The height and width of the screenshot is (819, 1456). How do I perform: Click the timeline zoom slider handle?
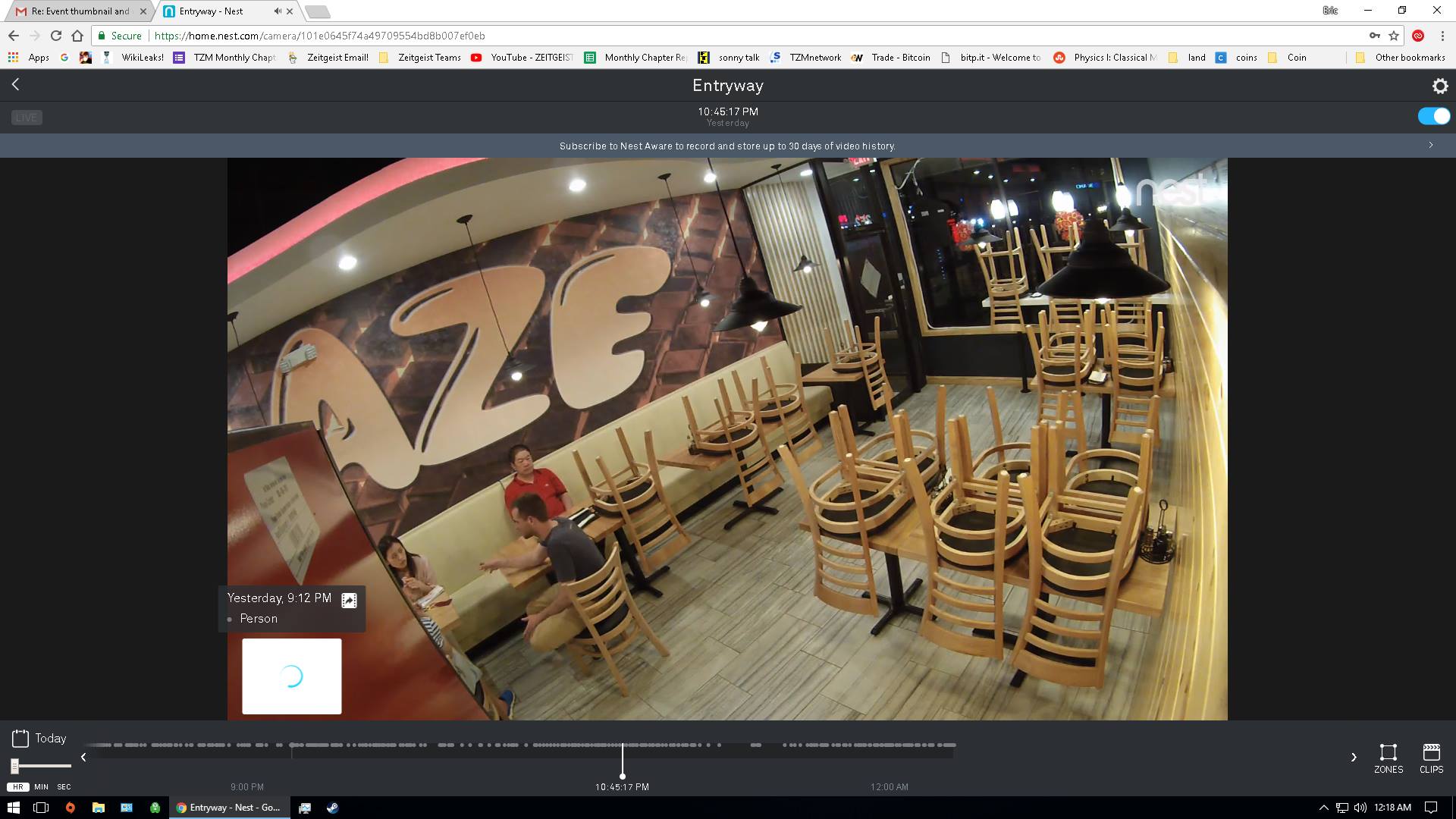click(x=14, y=766)
